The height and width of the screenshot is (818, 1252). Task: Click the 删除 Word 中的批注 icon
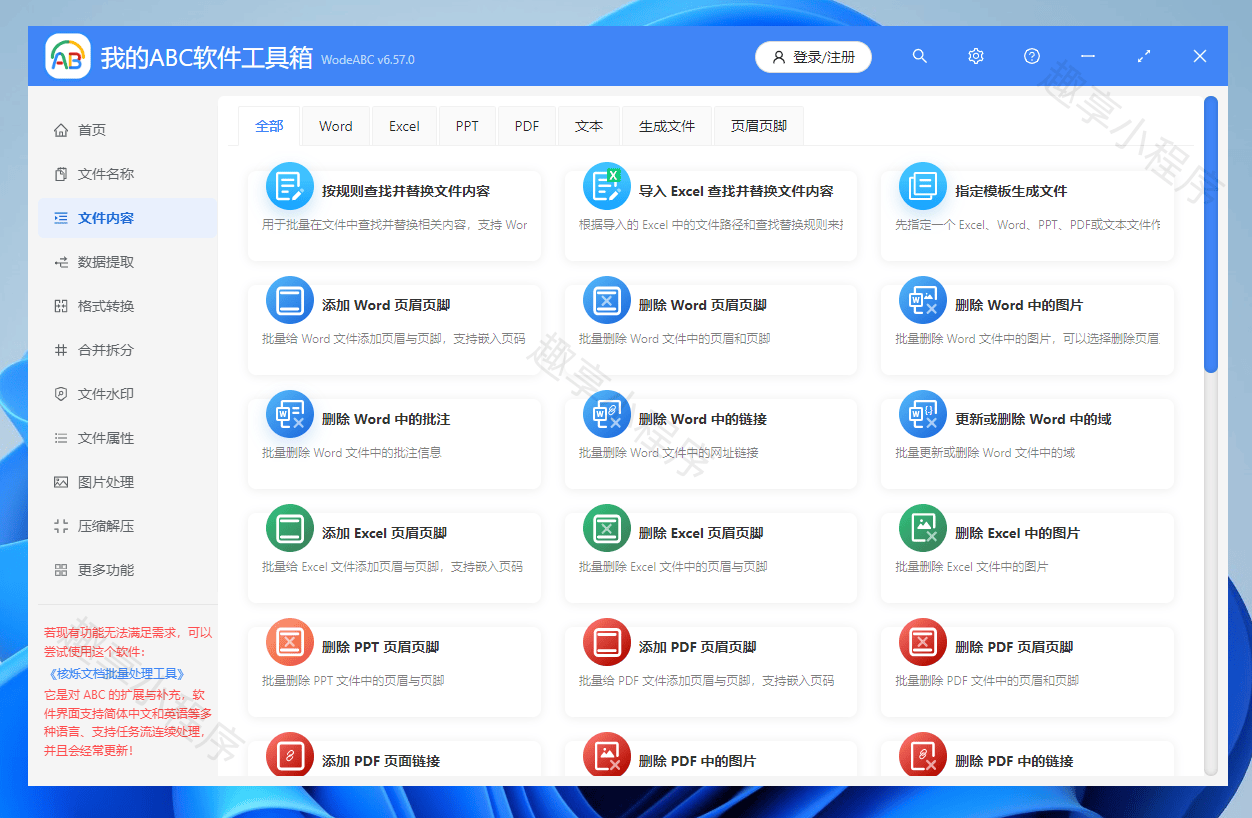click(x=290, y=414)
